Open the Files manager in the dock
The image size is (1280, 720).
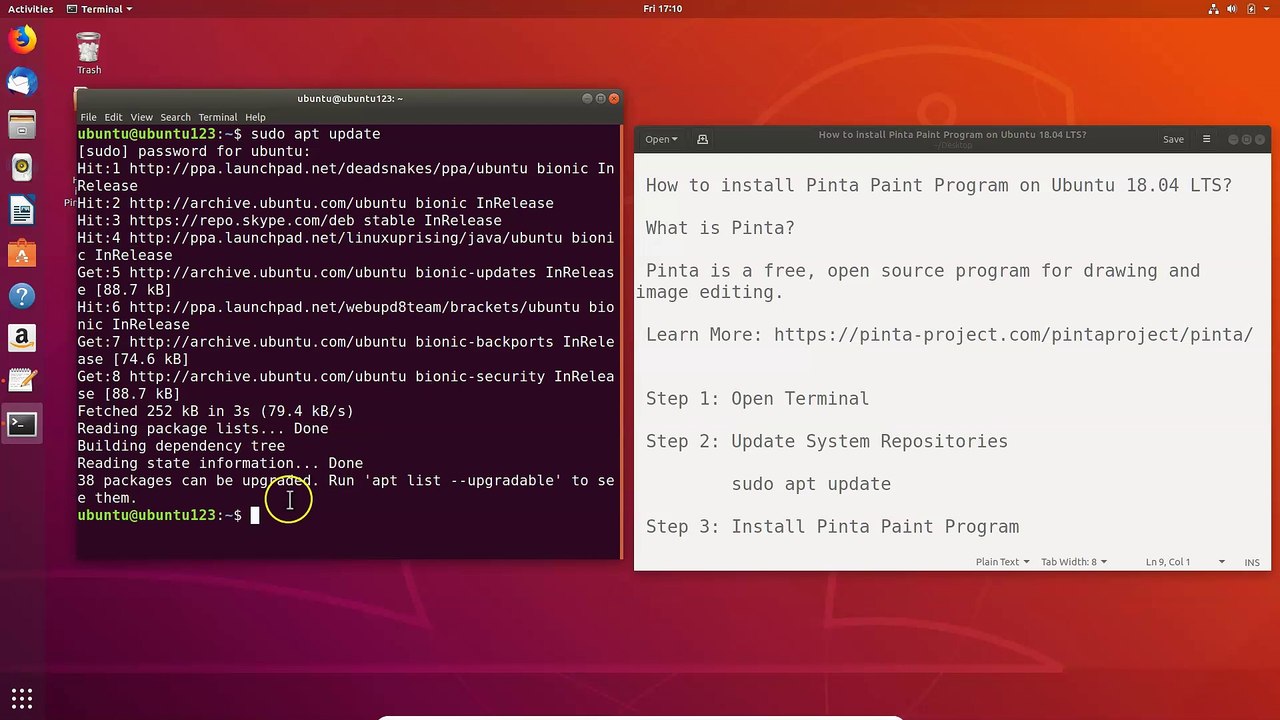pyautogui.click(x=22, y=125)
